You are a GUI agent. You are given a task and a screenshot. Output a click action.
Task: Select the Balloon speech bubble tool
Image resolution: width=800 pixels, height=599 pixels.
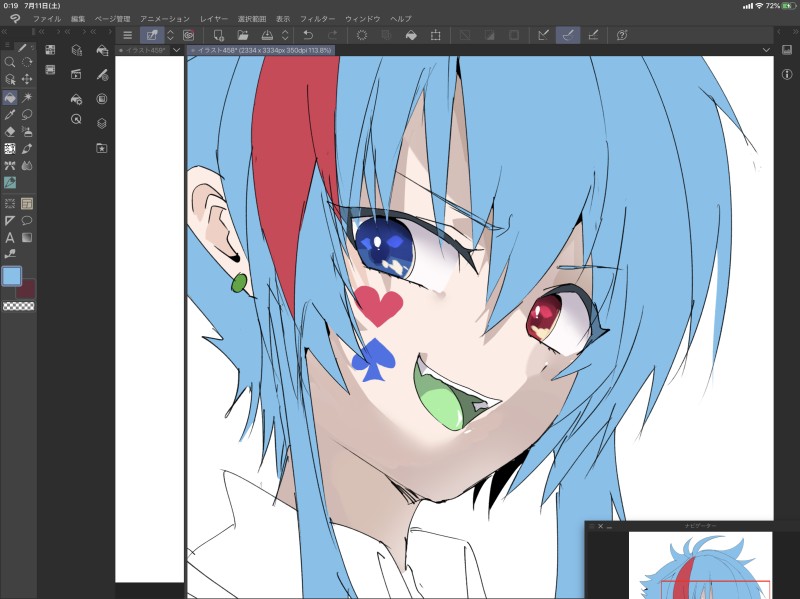coord(27,221)
